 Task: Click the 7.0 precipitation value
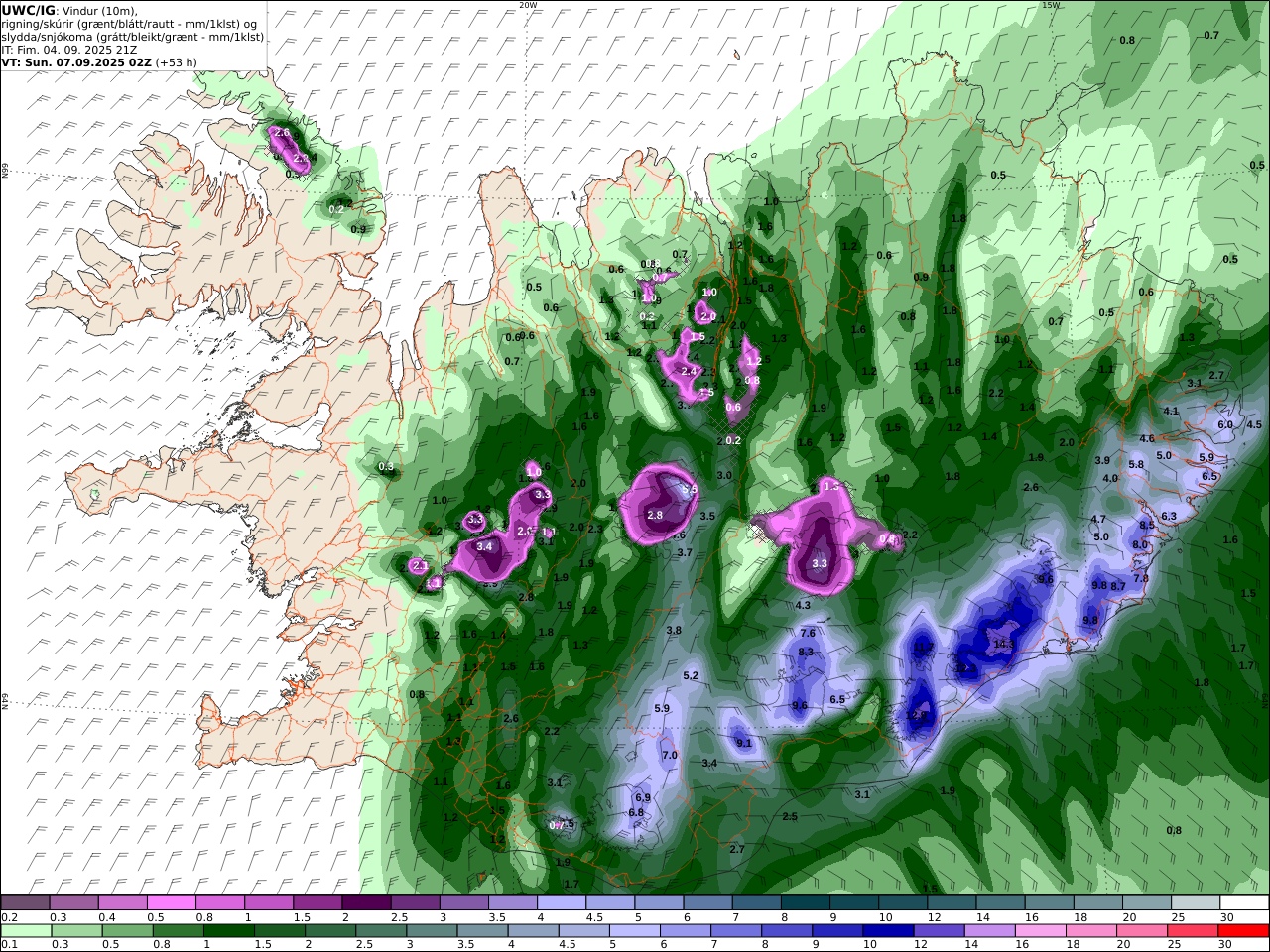[670, 755]
